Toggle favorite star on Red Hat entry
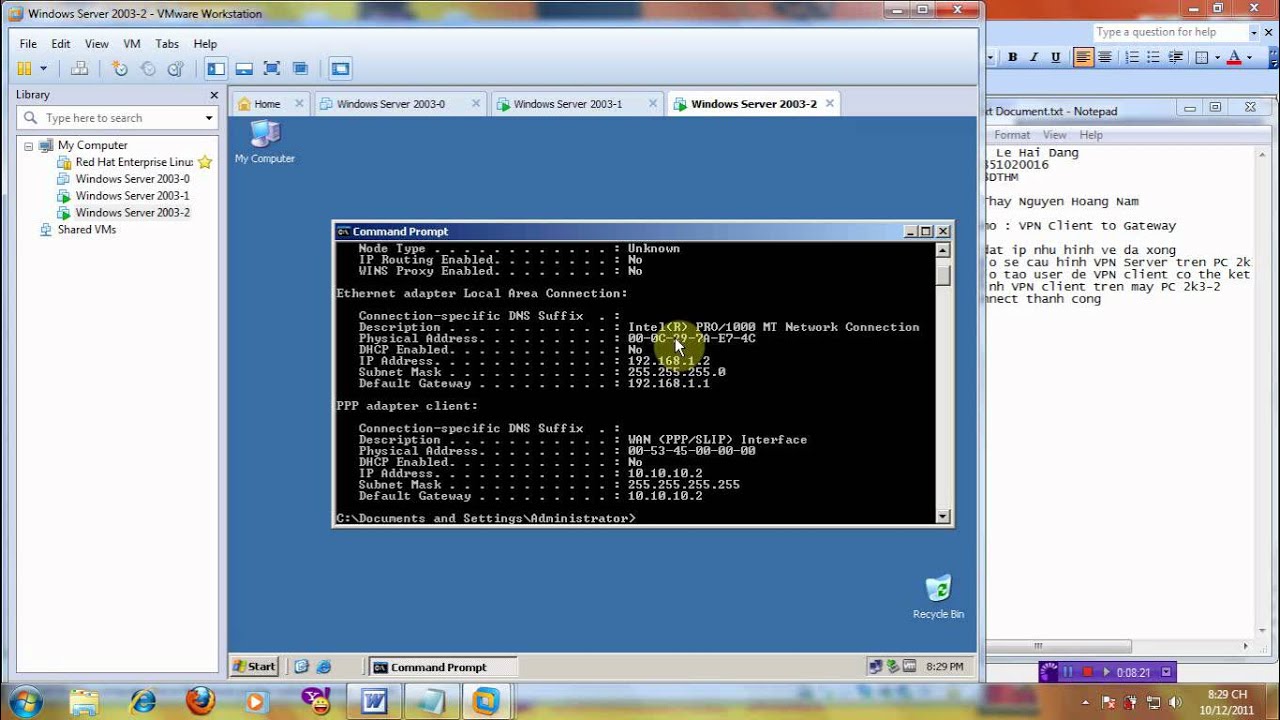This screenshot has width=1280, height=720. pyautogui.click(x=205, y=162)
